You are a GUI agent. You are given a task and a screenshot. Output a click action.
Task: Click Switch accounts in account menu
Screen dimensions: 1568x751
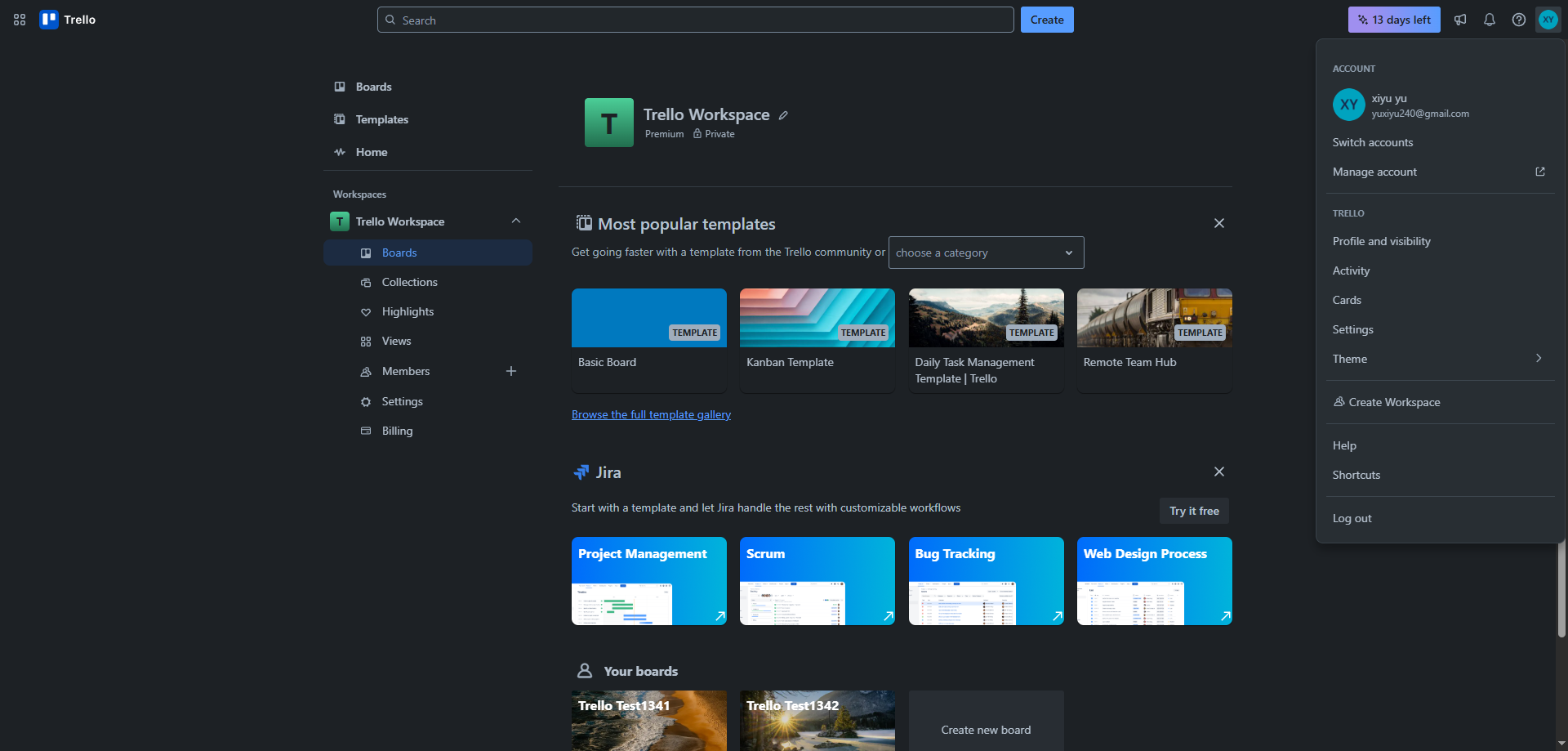1441,142
